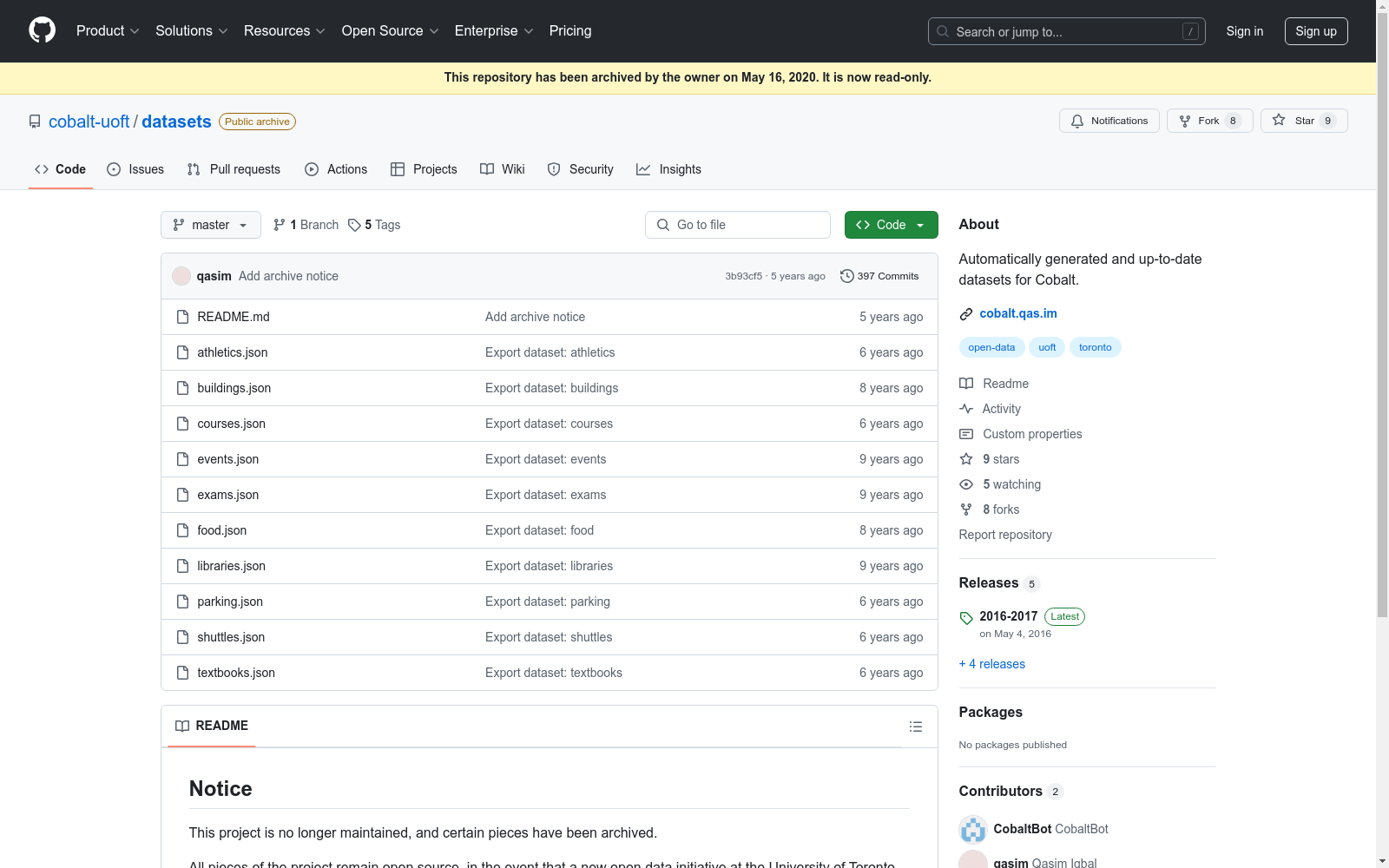Image resolution: width=1389 pixels, height=868 pixels.
Task: Expand the Resources menu
Action: pyautogui.click(x=285, y=31)
